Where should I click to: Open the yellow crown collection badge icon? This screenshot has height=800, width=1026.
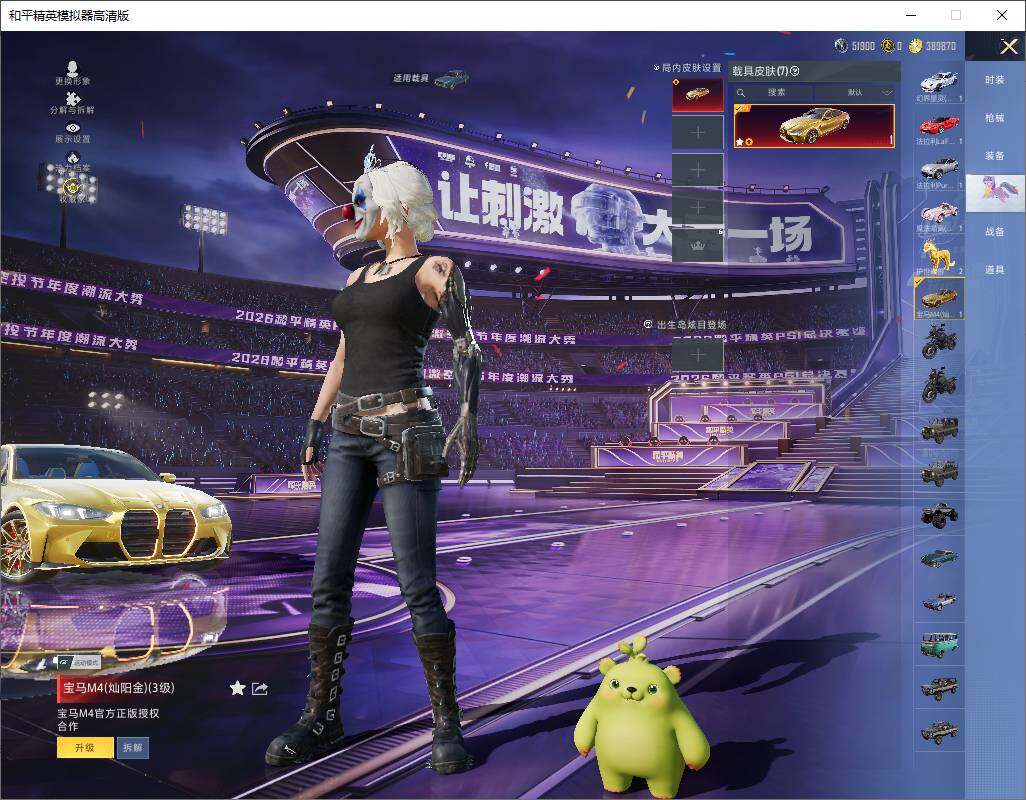pos(73,189)
